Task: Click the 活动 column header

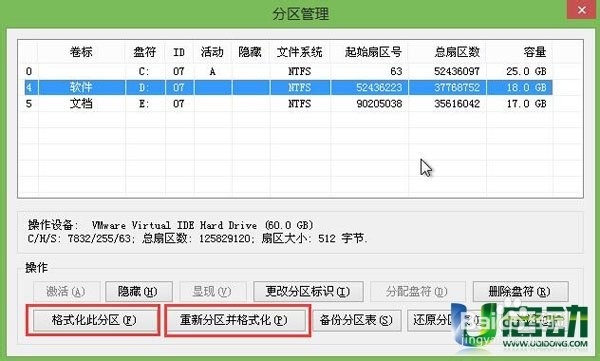Action: click(212, 52)
